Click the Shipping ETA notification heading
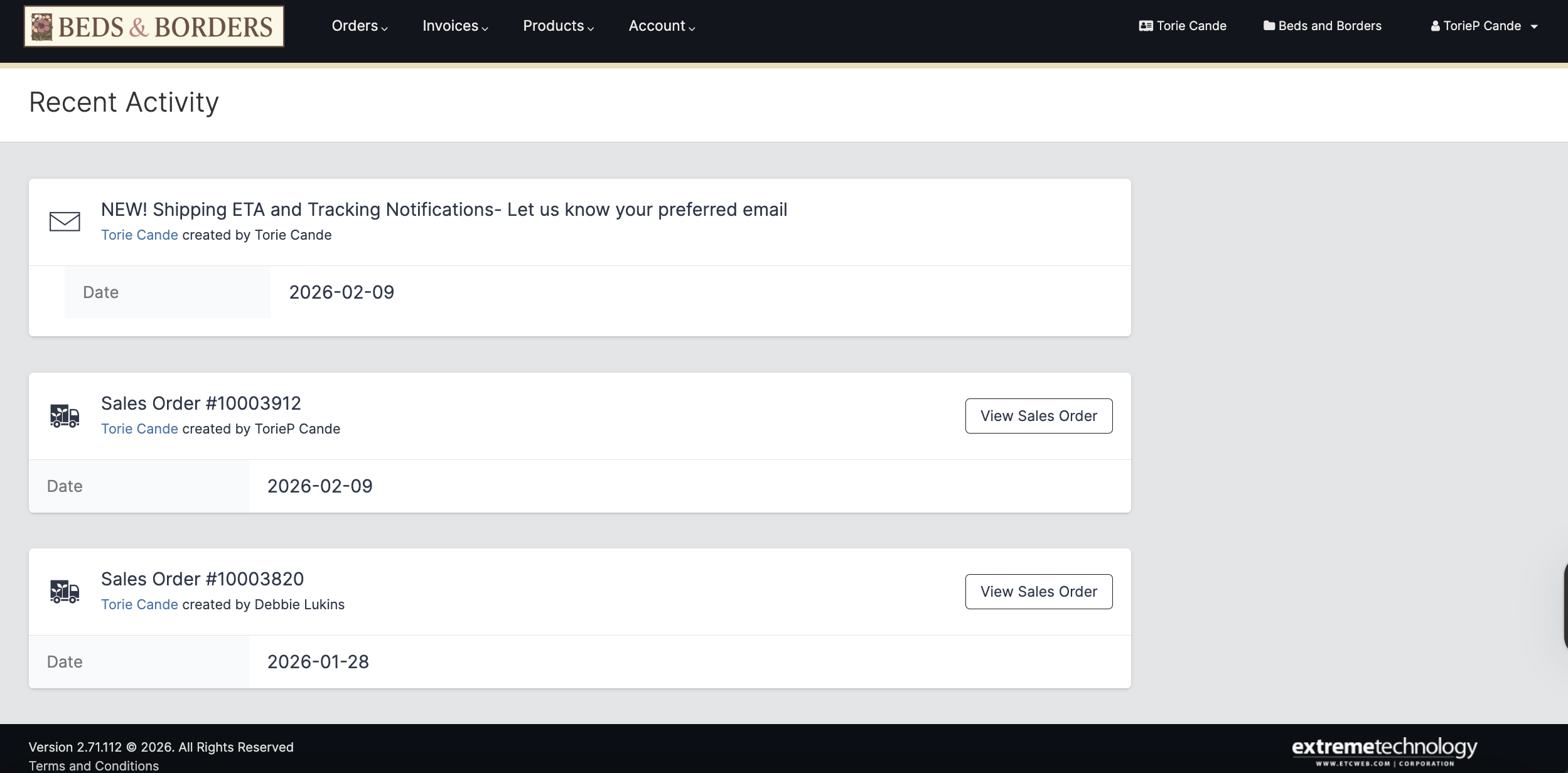 444,210
